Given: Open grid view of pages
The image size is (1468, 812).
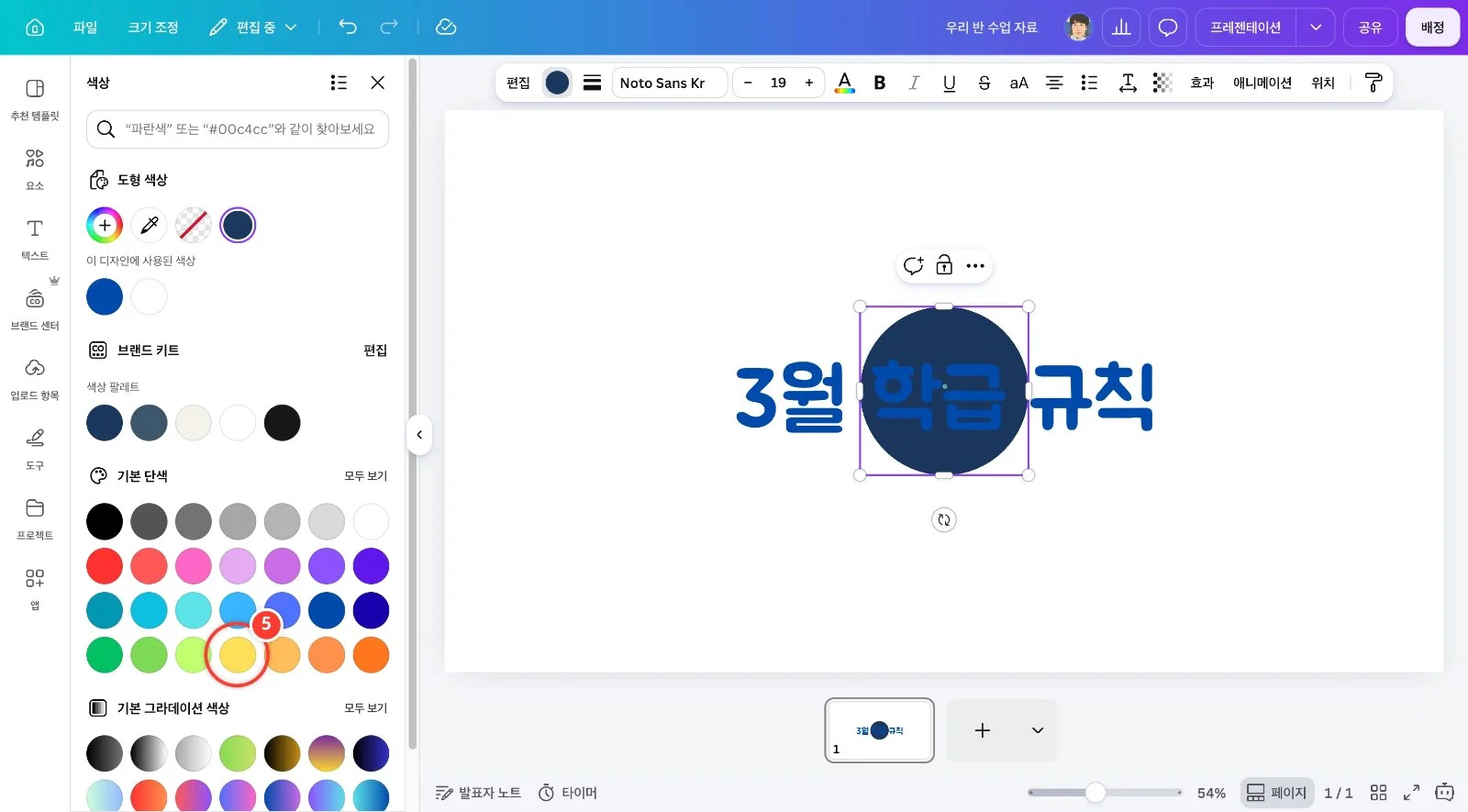Looking at the screenshot, I should (1378, 793).
